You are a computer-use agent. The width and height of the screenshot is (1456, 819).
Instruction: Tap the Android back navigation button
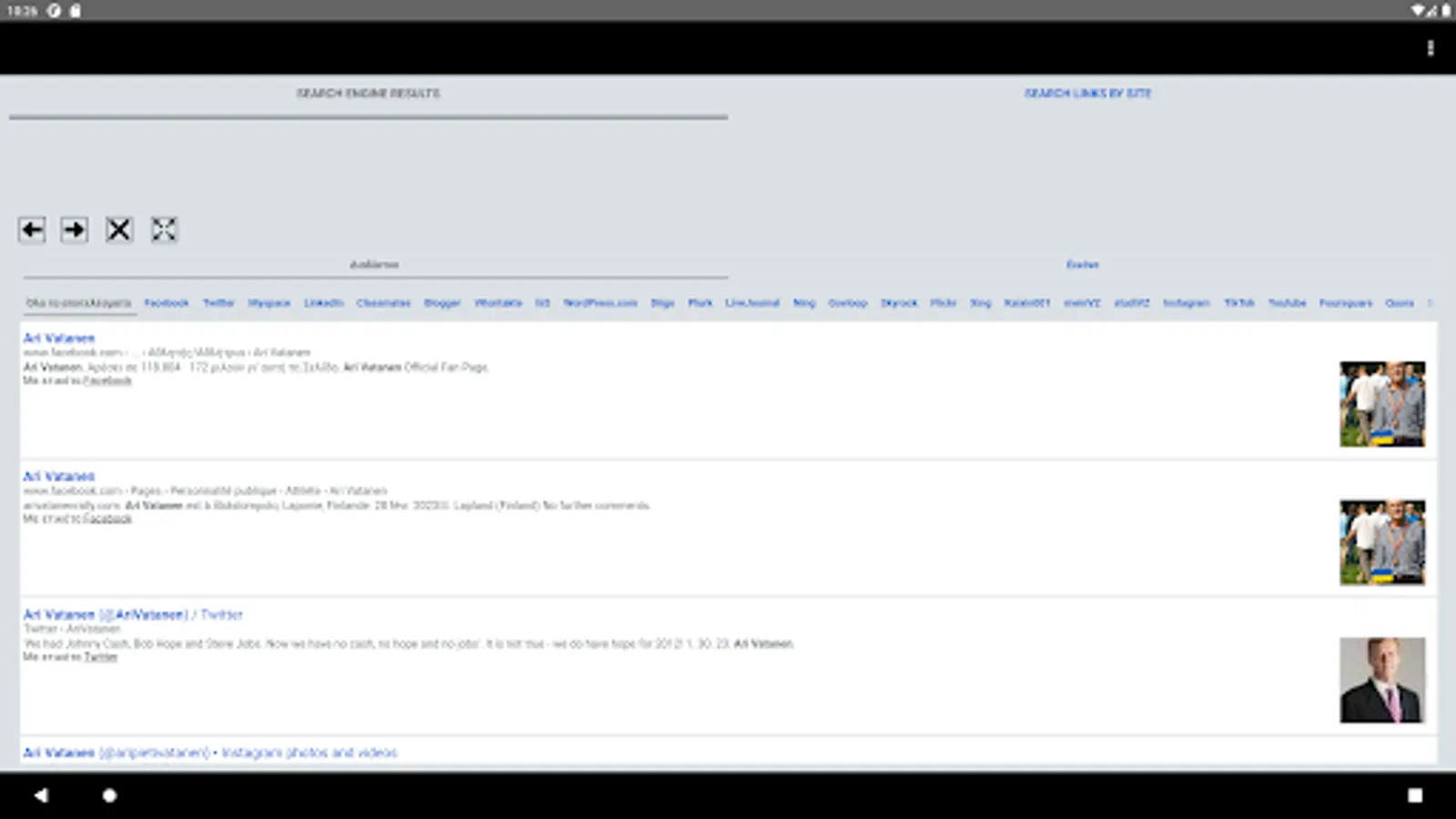41,795
